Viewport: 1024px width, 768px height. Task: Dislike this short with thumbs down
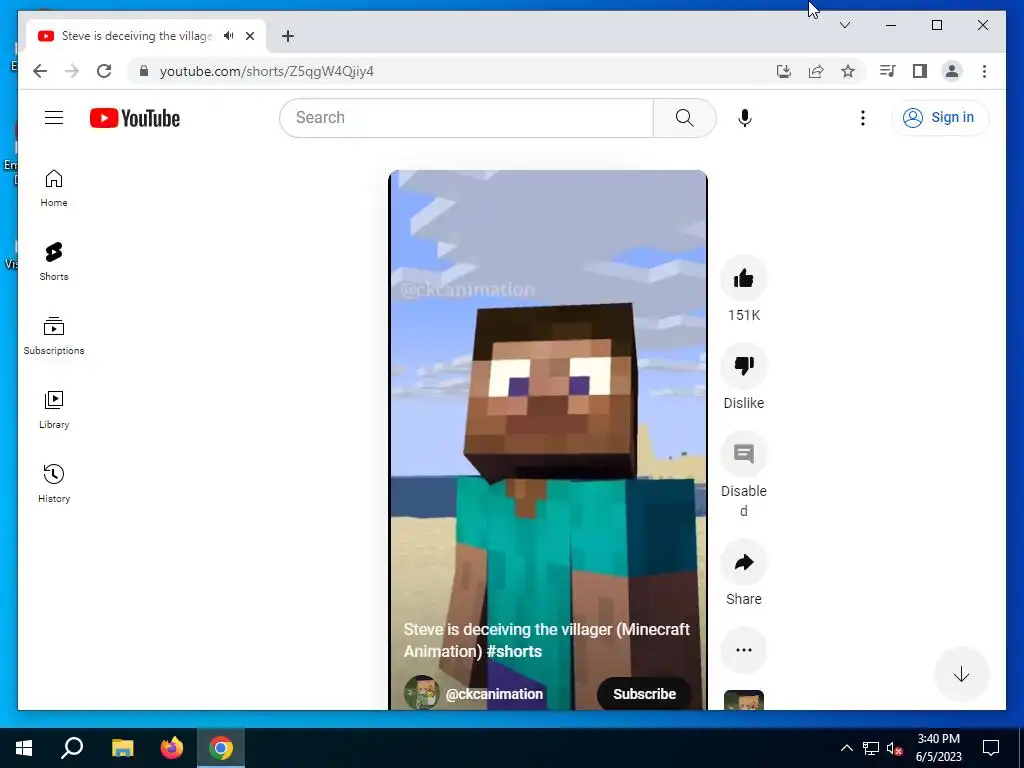[x=744, y=366]
